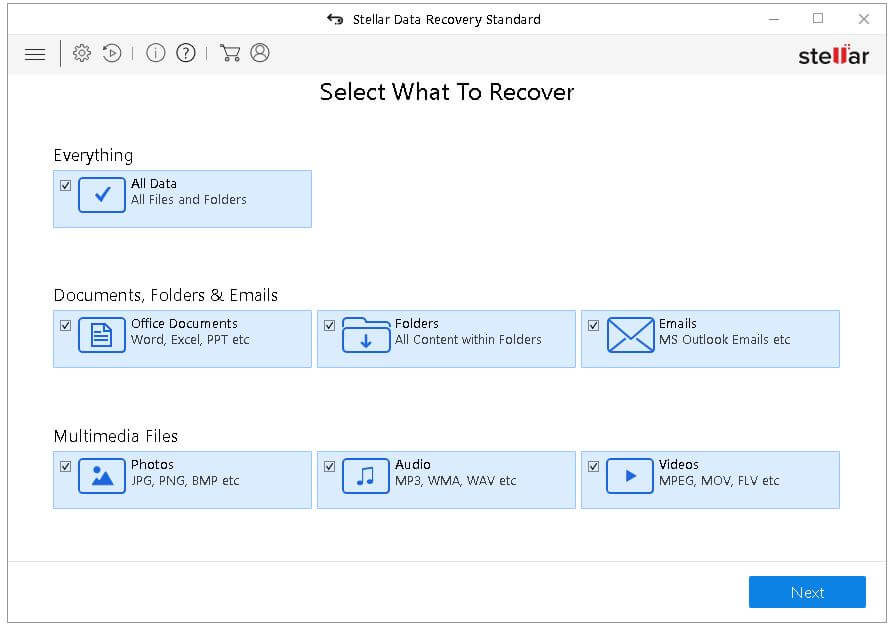
Task: Uncheck the Office Documents checkbox
Action: 65,325
